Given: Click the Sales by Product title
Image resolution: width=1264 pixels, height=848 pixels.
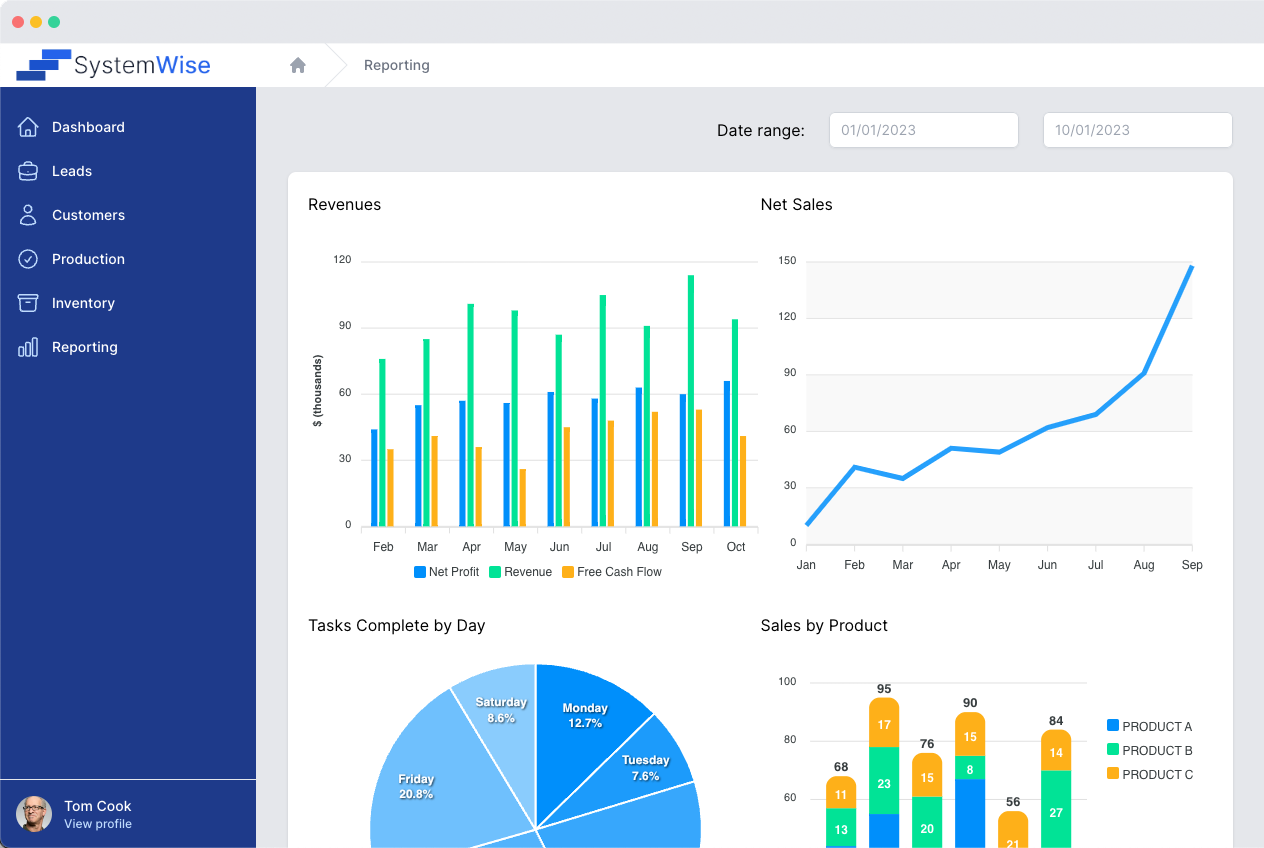Looking at the screenshot, I should (x=824, y=626).
